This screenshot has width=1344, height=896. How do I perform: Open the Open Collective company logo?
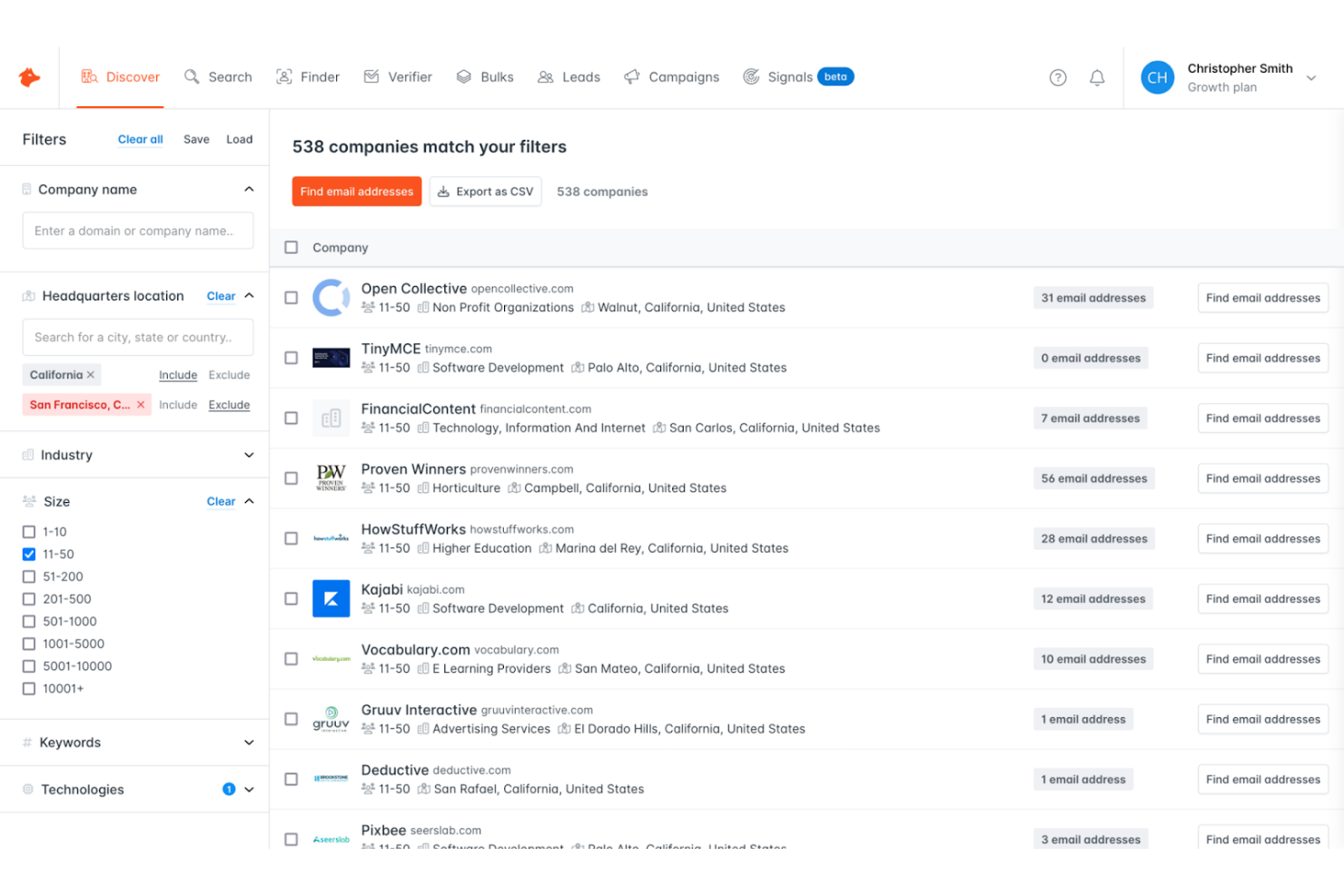(331, 298)
